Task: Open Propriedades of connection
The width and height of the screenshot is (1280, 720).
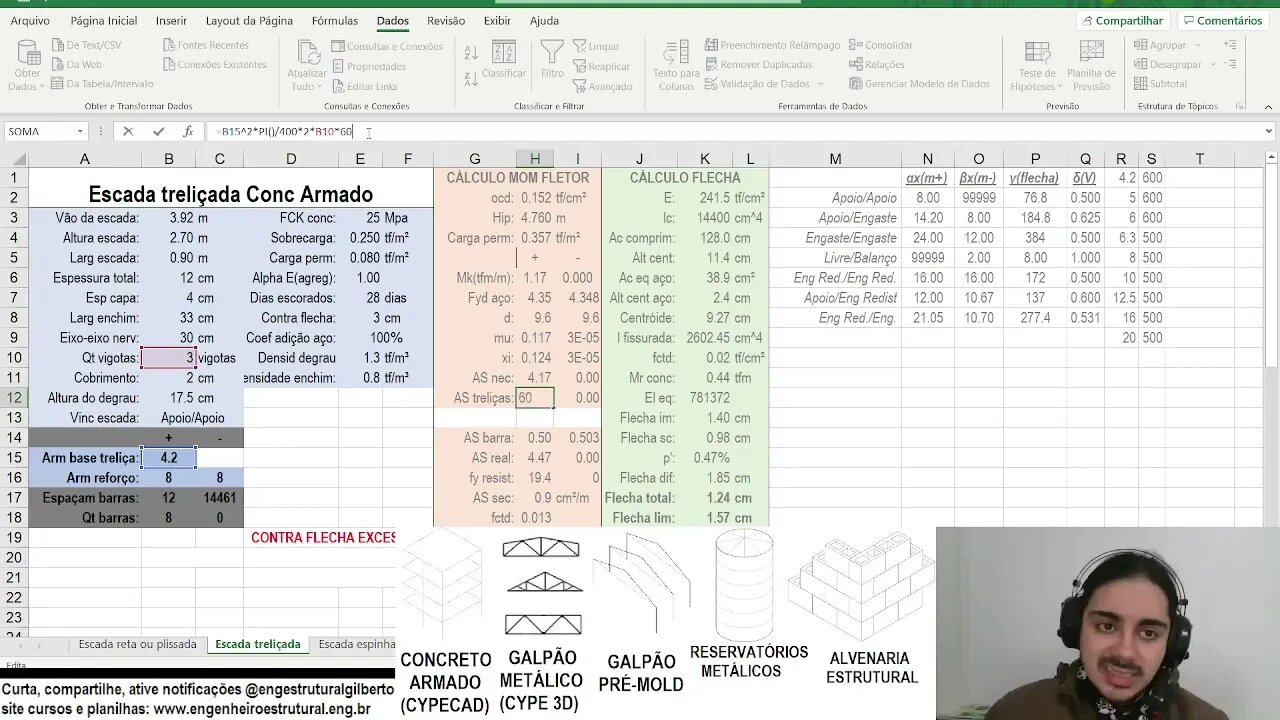Action: pos(368,66)
